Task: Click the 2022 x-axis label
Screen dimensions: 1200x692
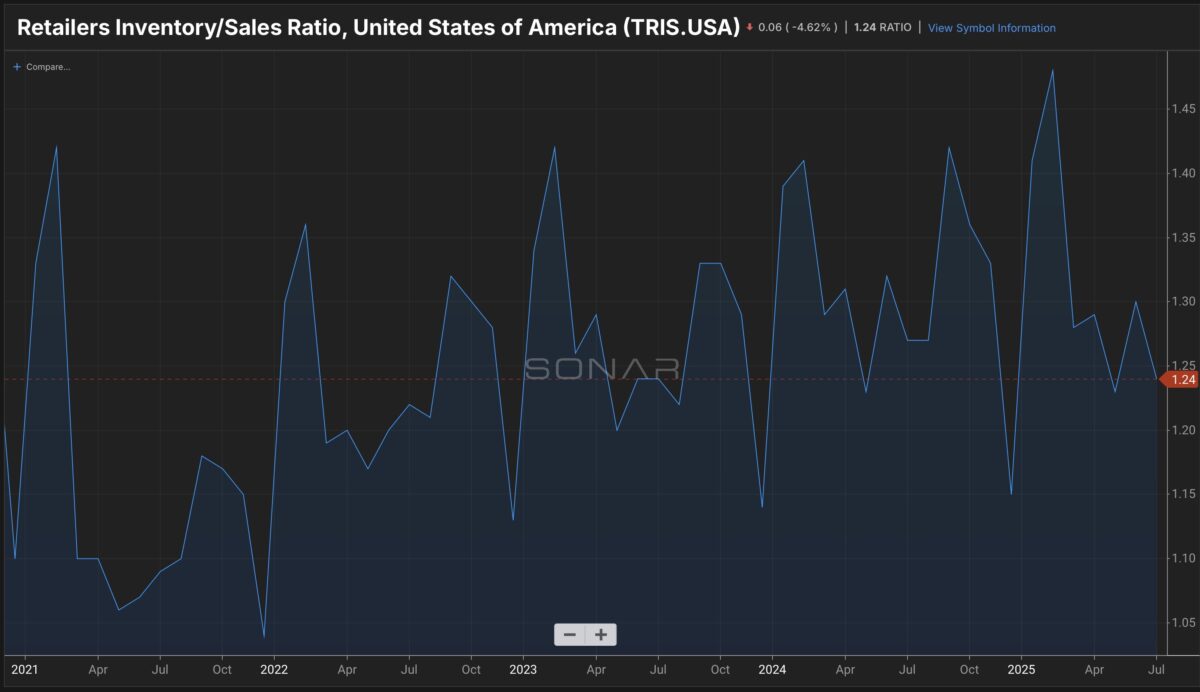Action: [x=273, y=669]
